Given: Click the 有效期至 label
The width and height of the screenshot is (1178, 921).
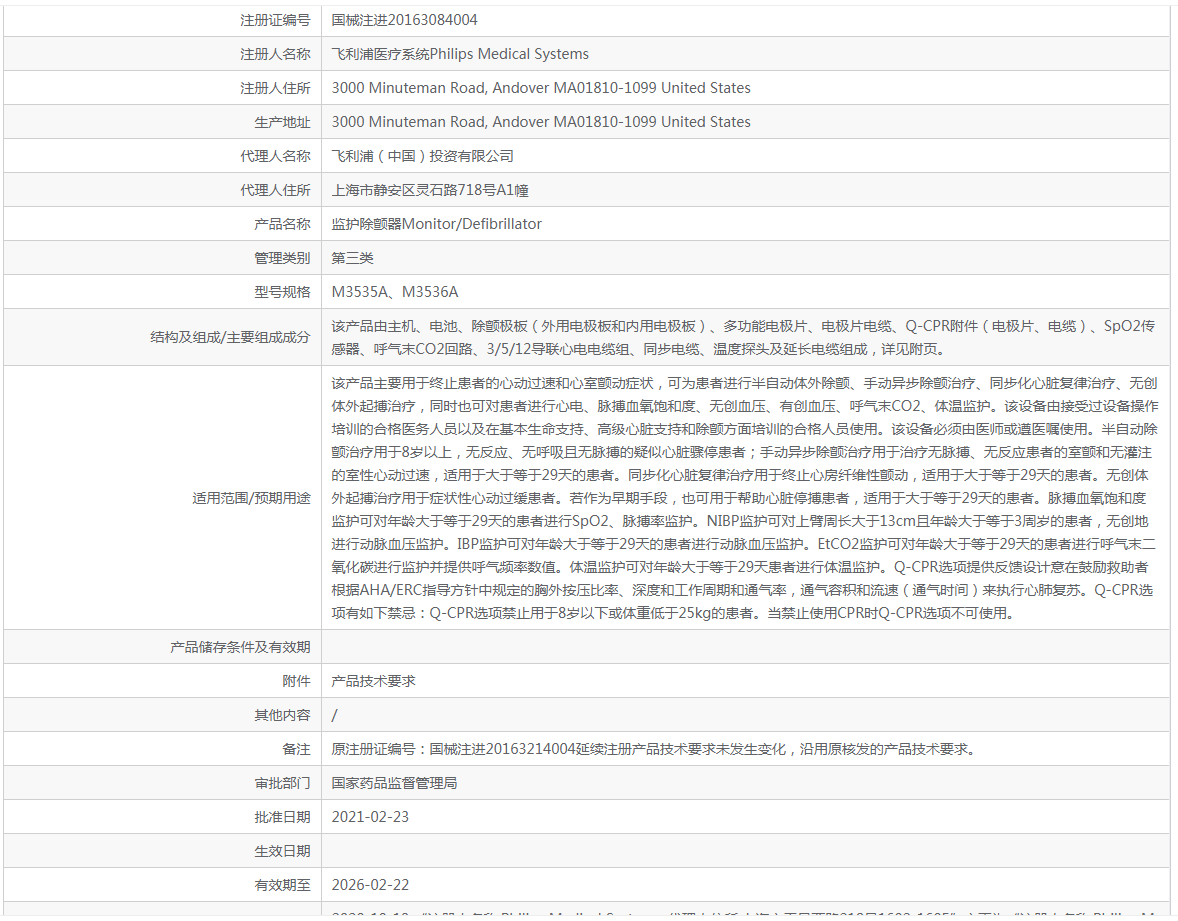Looking at the screenshot, I should click(282, 886).
